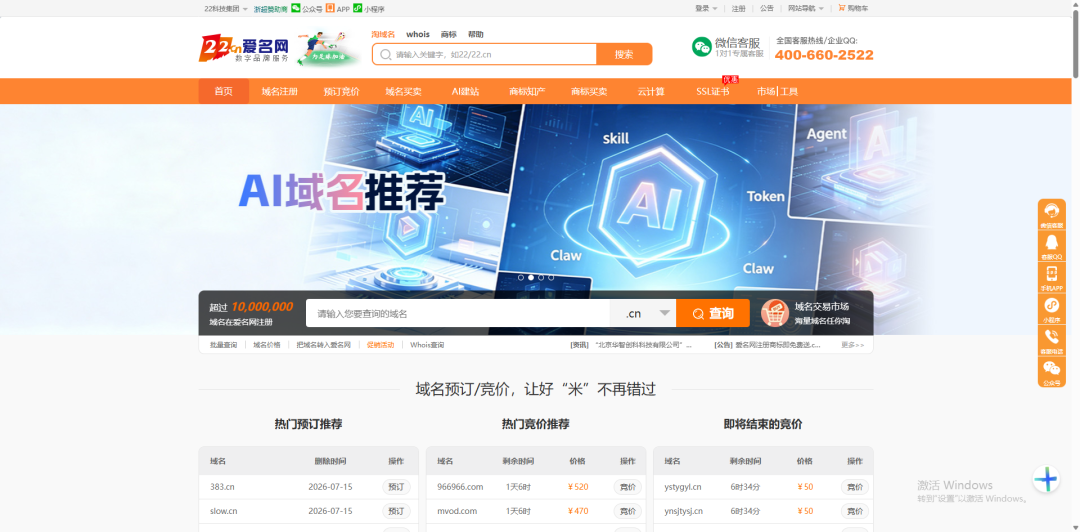
Task: Select the 帮助 search tab
Action: coord(475,34)
